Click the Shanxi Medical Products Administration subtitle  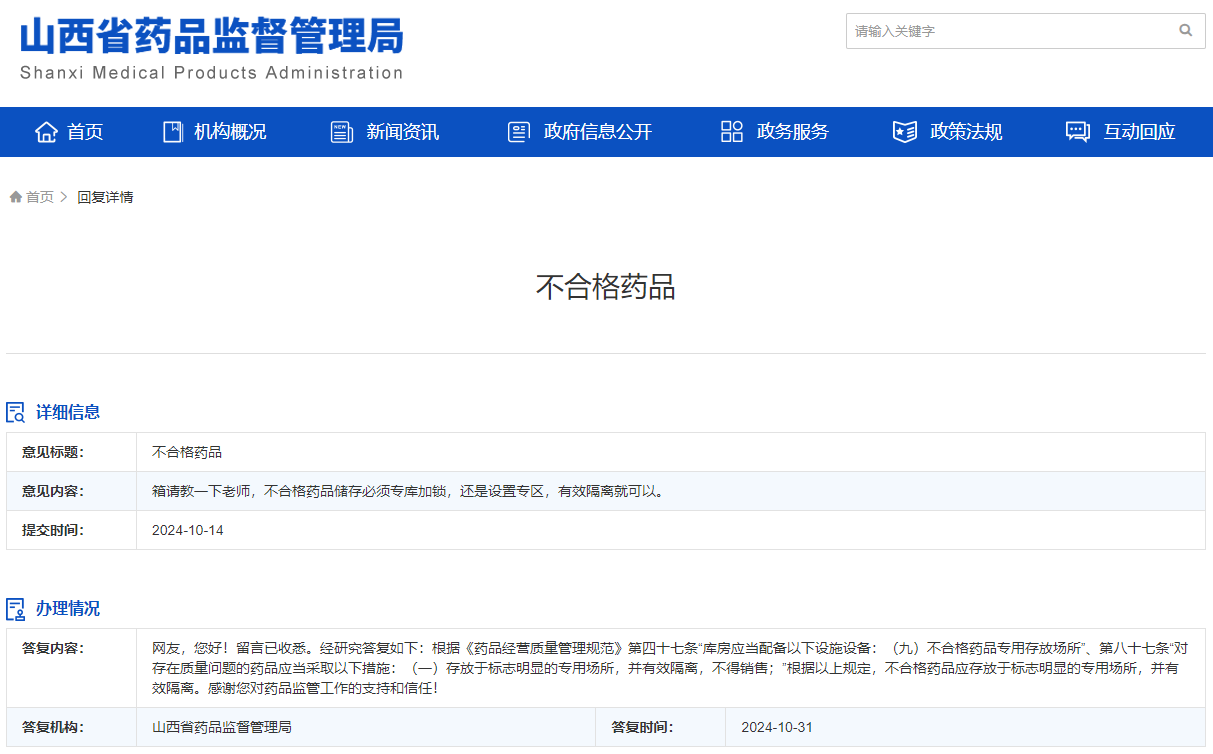click(211, 73)
